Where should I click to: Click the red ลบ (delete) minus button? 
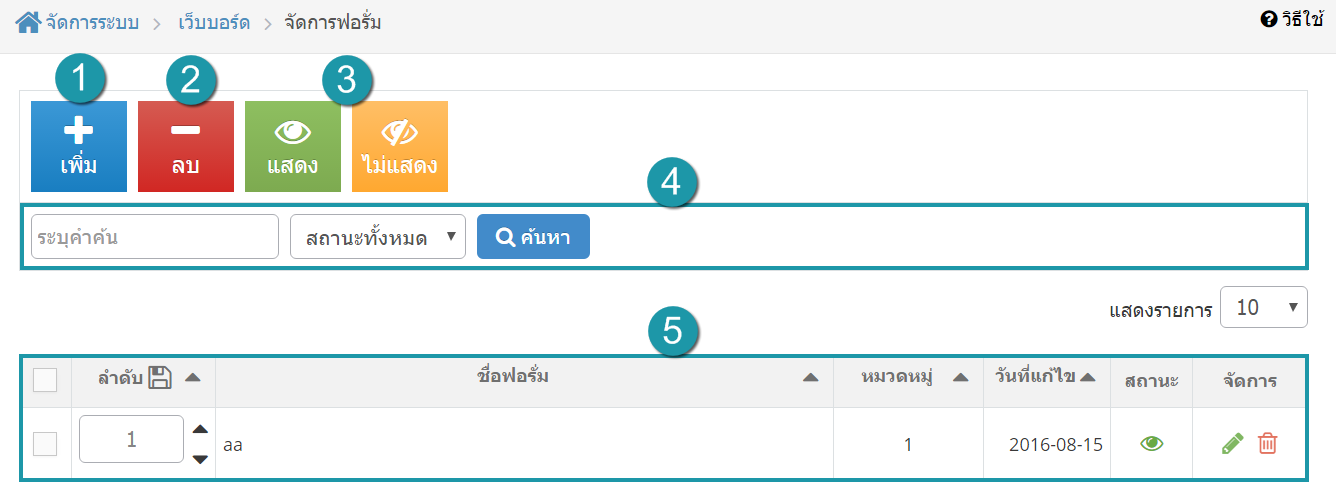(x=186, y=146)
